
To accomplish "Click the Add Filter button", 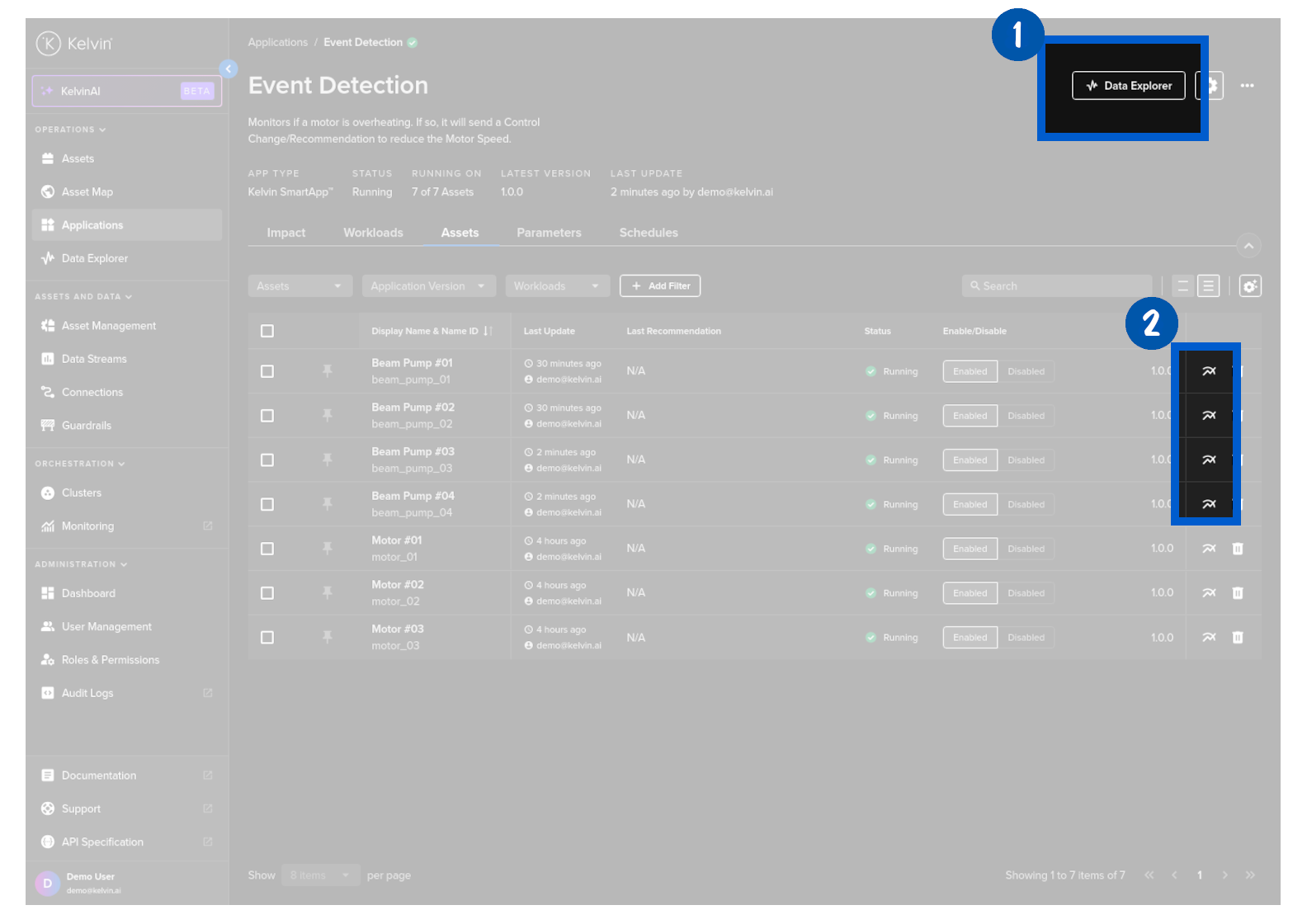I will [x=660, y=286].
